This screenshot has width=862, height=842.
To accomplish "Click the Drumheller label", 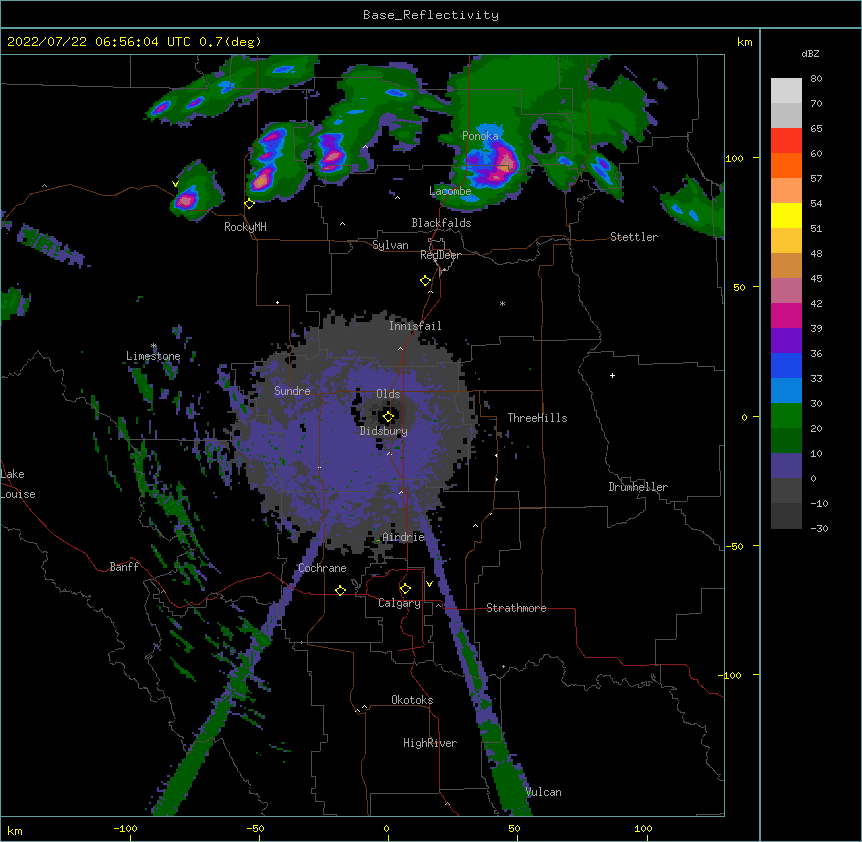I will (638, 487).
